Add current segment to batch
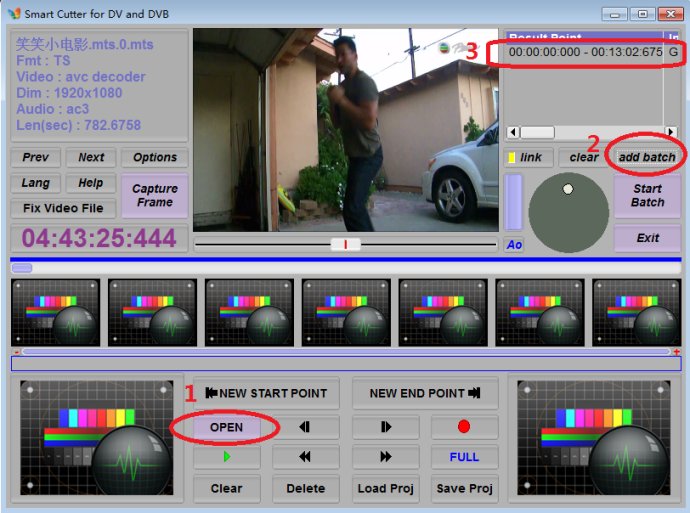The width and height of the screenshot is (690, 513). click(x=647, y=157)
